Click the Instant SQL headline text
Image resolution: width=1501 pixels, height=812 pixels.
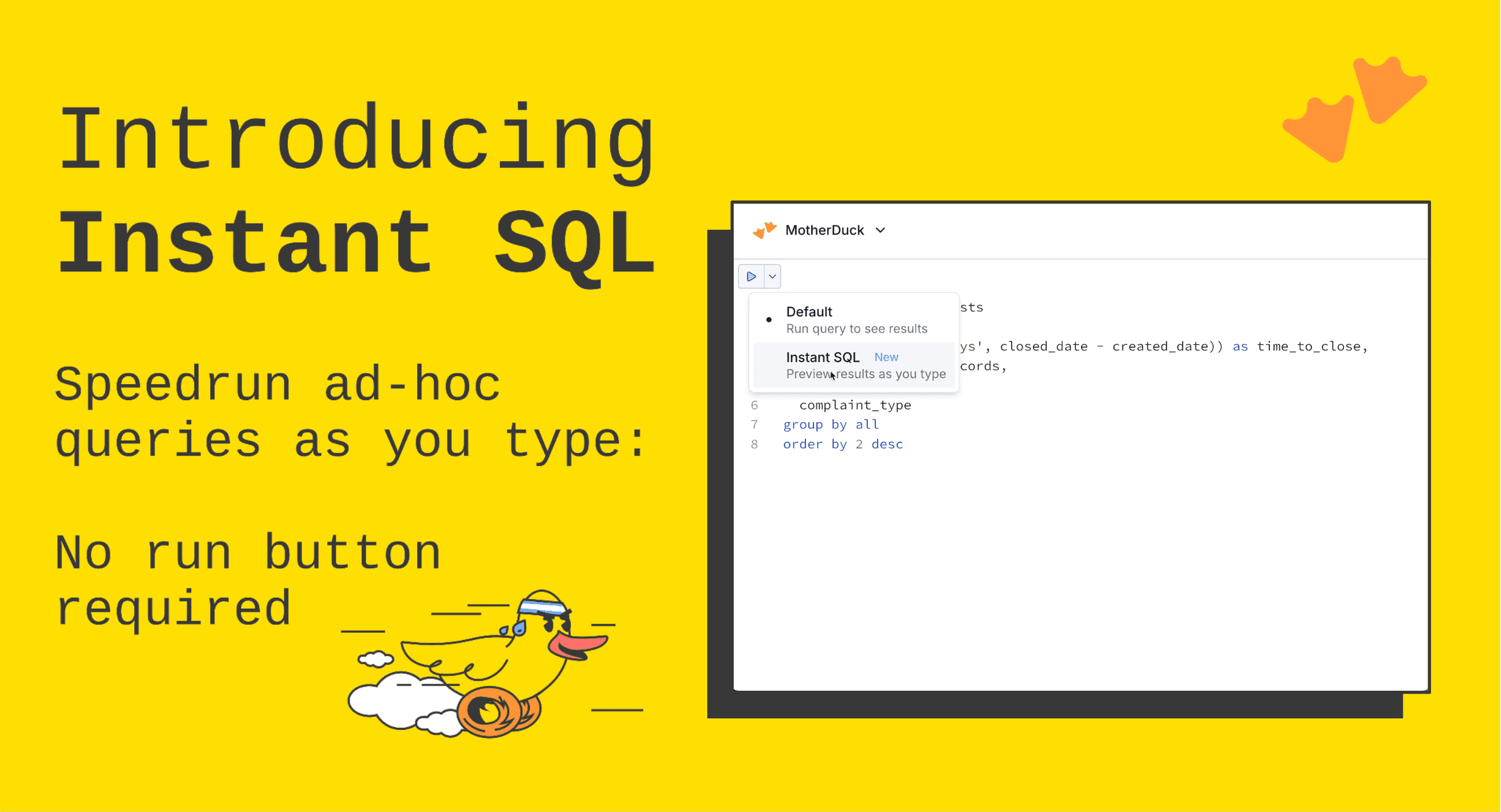[x=355, y=245]
